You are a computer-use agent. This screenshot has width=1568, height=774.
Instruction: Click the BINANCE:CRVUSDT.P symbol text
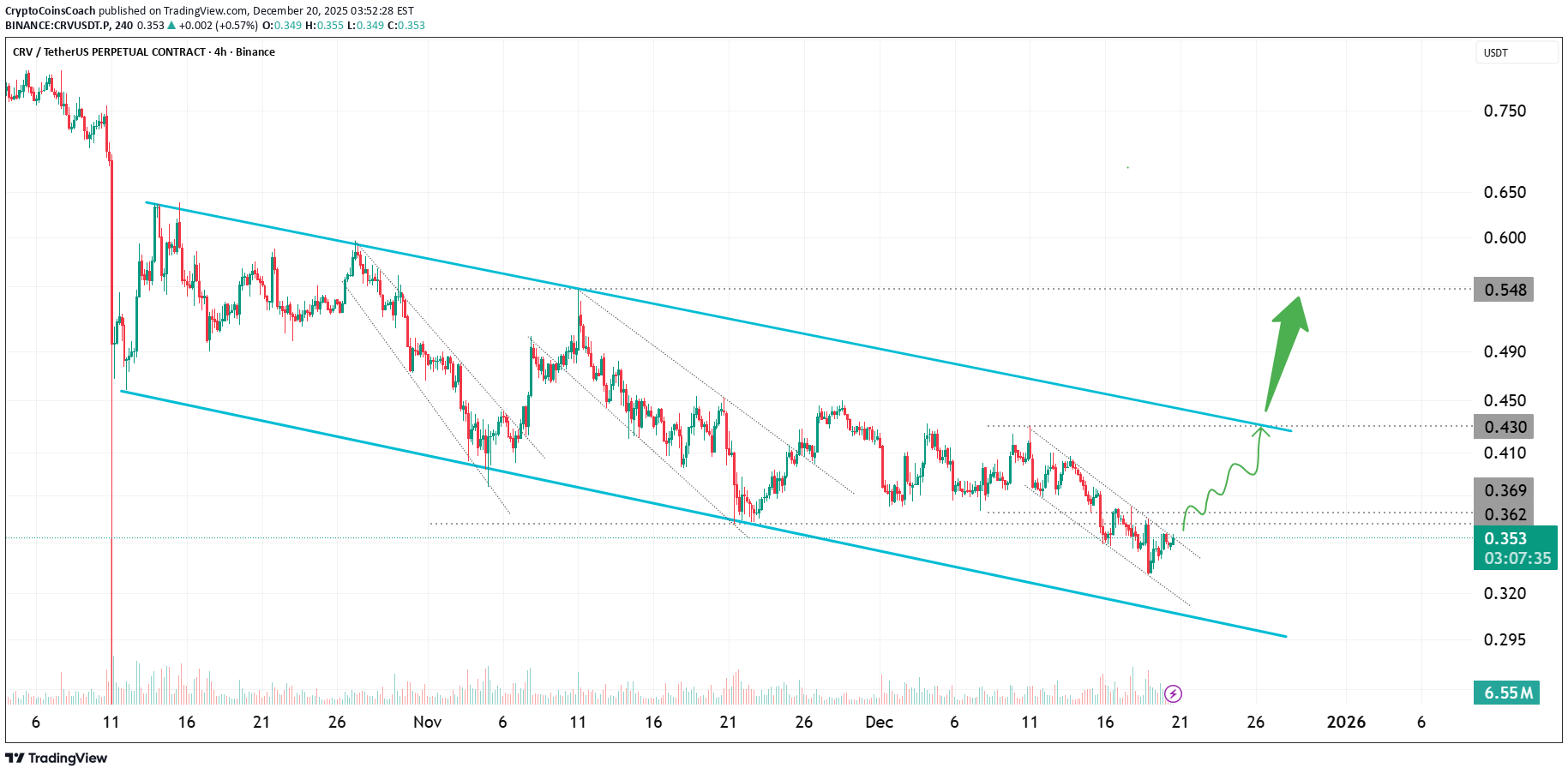(58, 26)
